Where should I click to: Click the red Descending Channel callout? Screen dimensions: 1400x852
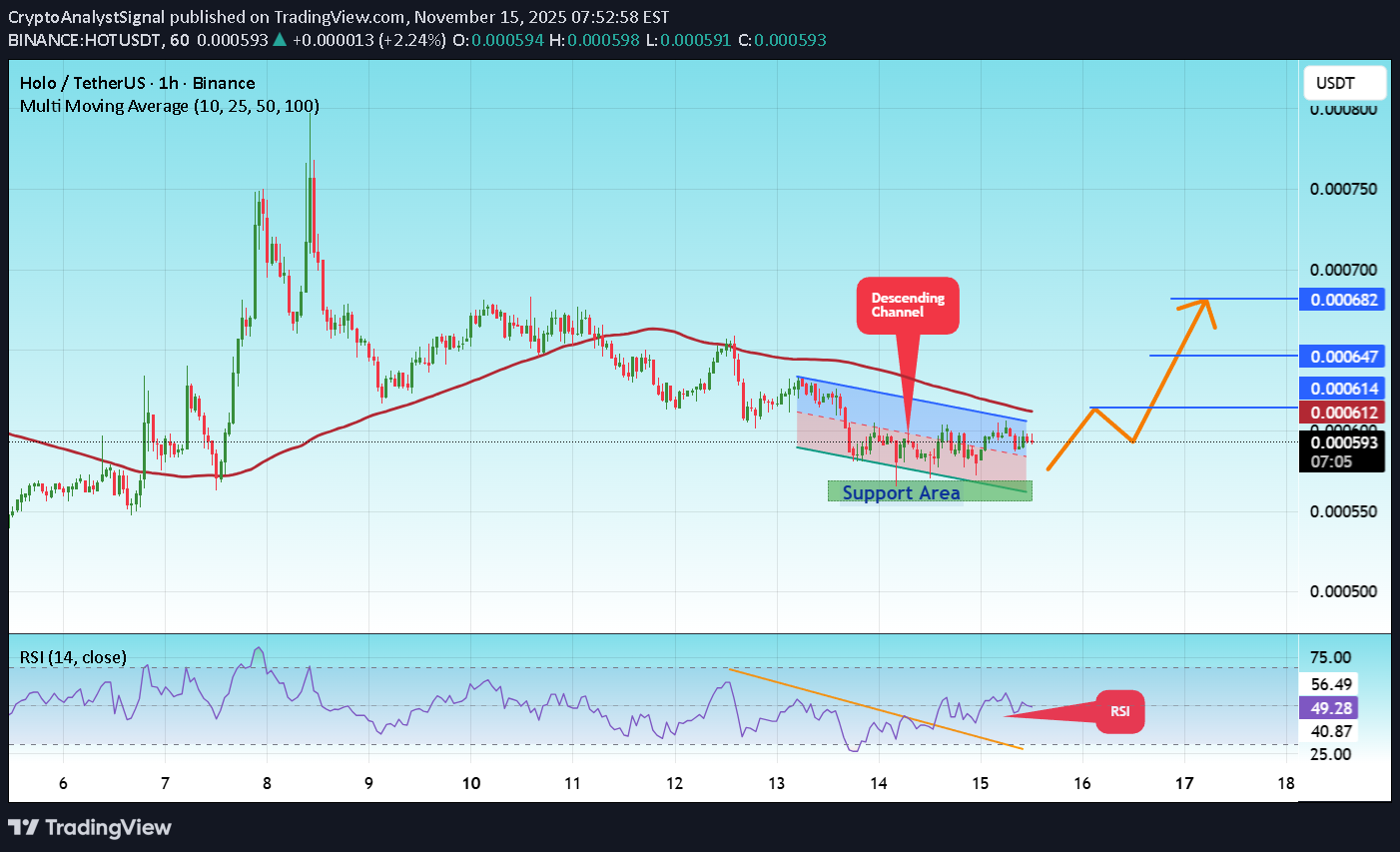point(908,305)
